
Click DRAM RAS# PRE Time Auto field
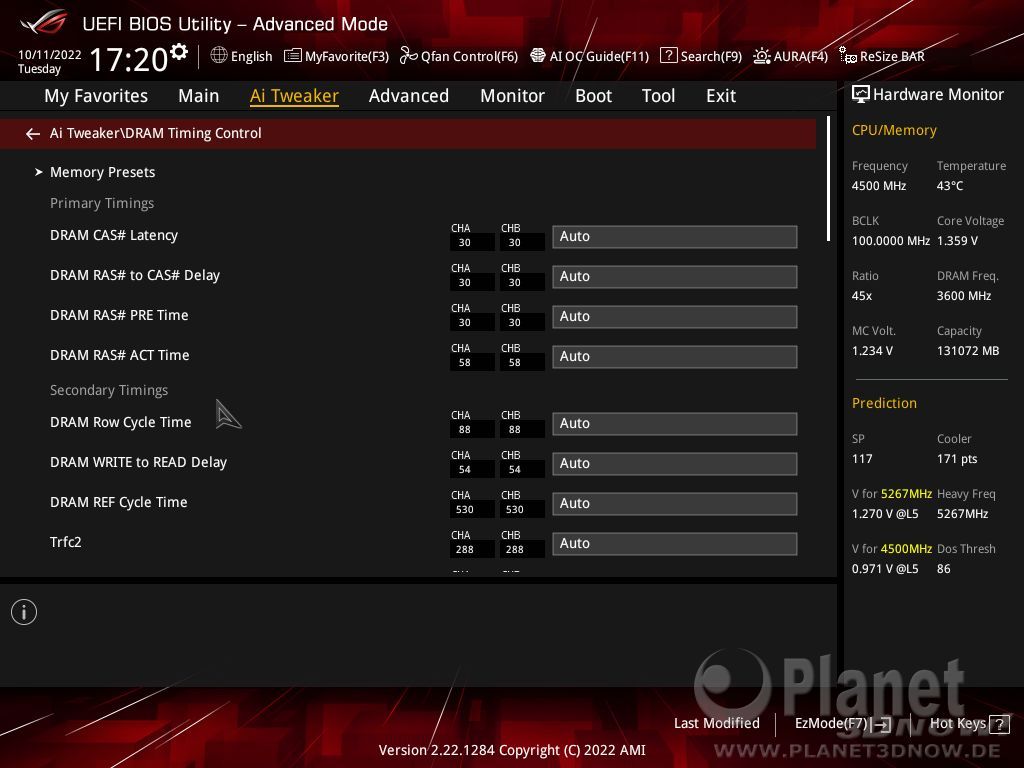tap(675, 316)
